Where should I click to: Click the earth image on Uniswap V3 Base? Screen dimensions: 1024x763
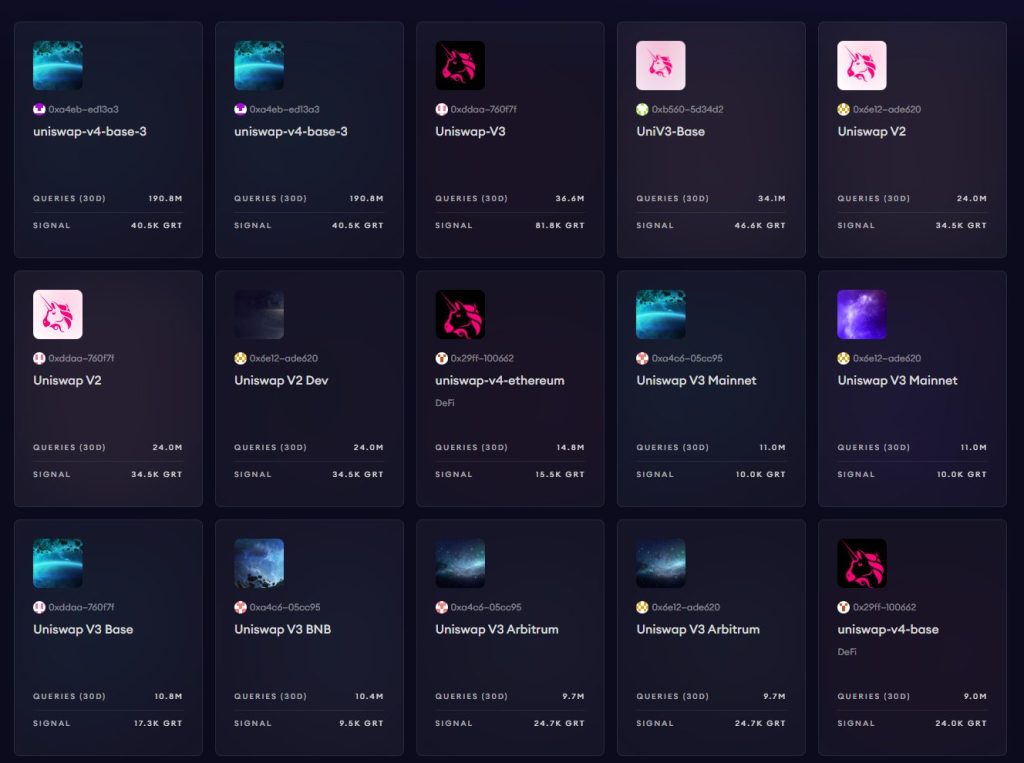[58, 564]
